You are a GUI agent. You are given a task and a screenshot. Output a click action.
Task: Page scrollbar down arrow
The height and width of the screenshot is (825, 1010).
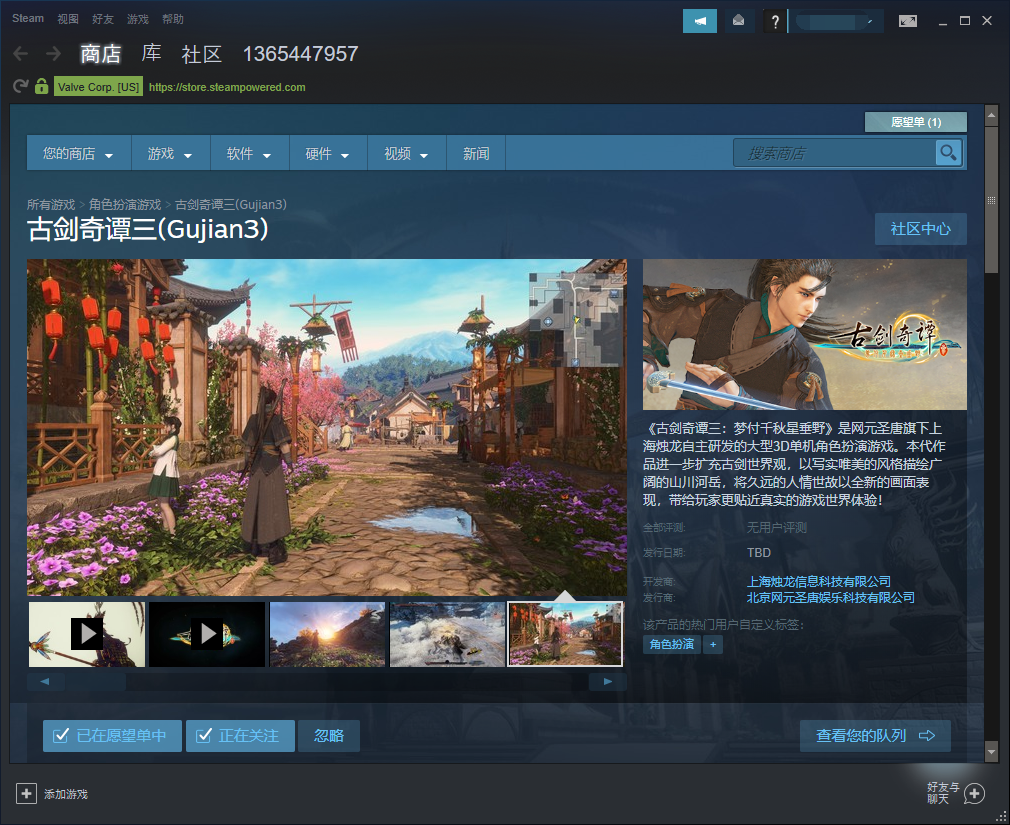click(x=991, y=751)
